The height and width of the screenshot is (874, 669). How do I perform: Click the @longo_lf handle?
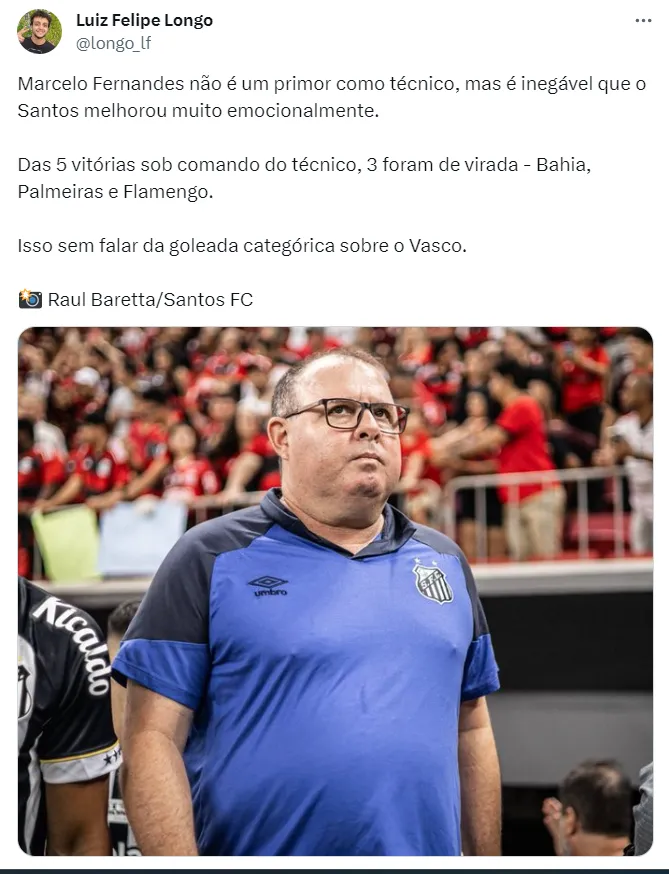113,43
